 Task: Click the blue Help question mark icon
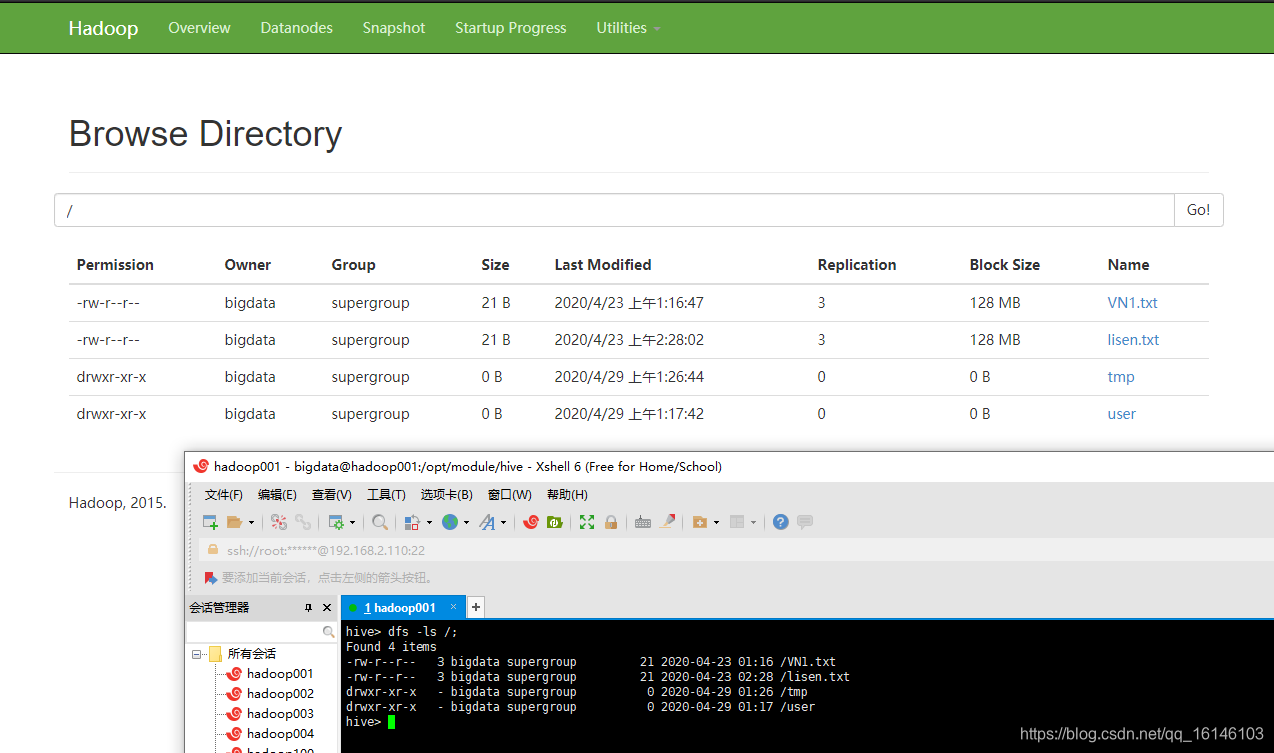(x=781, y=522)
